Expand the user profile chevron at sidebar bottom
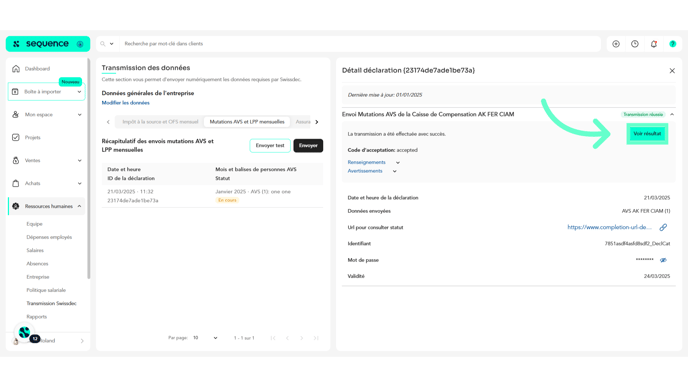688x387 pixels. (x=82, y=341)
